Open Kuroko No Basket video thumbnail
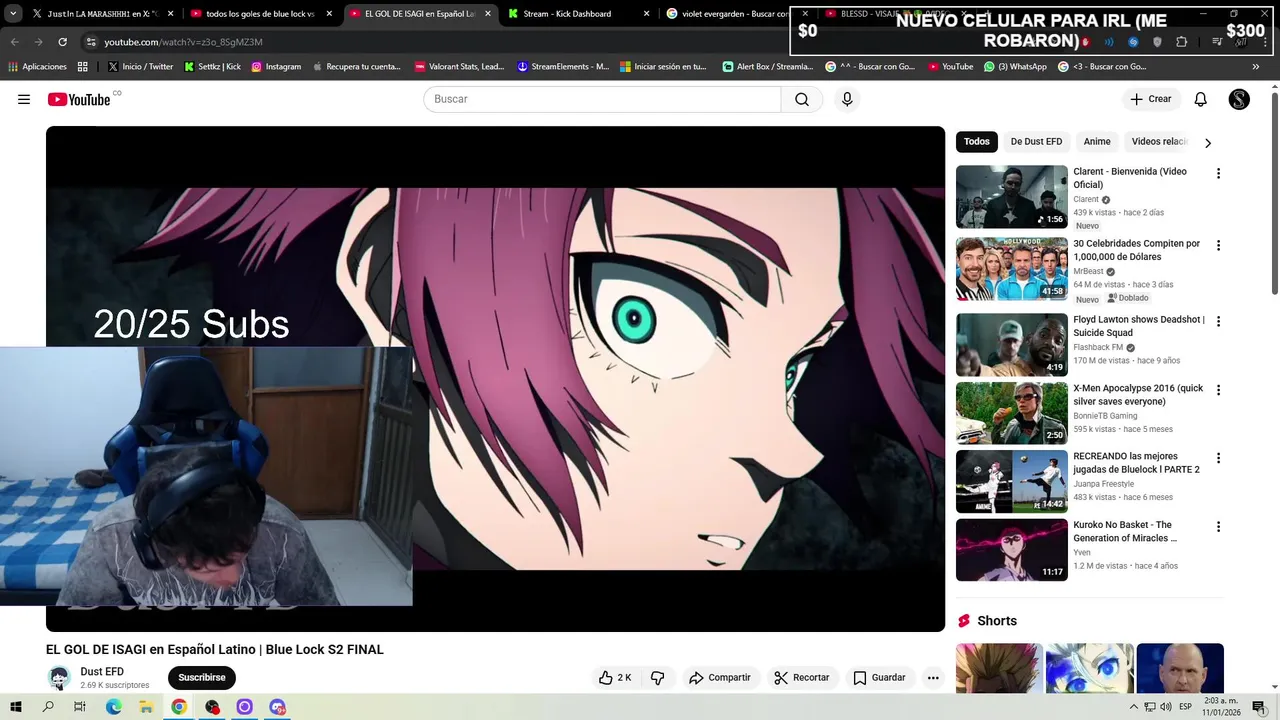Screen dimensions: 1280x720 click(x=1012, y=550)
